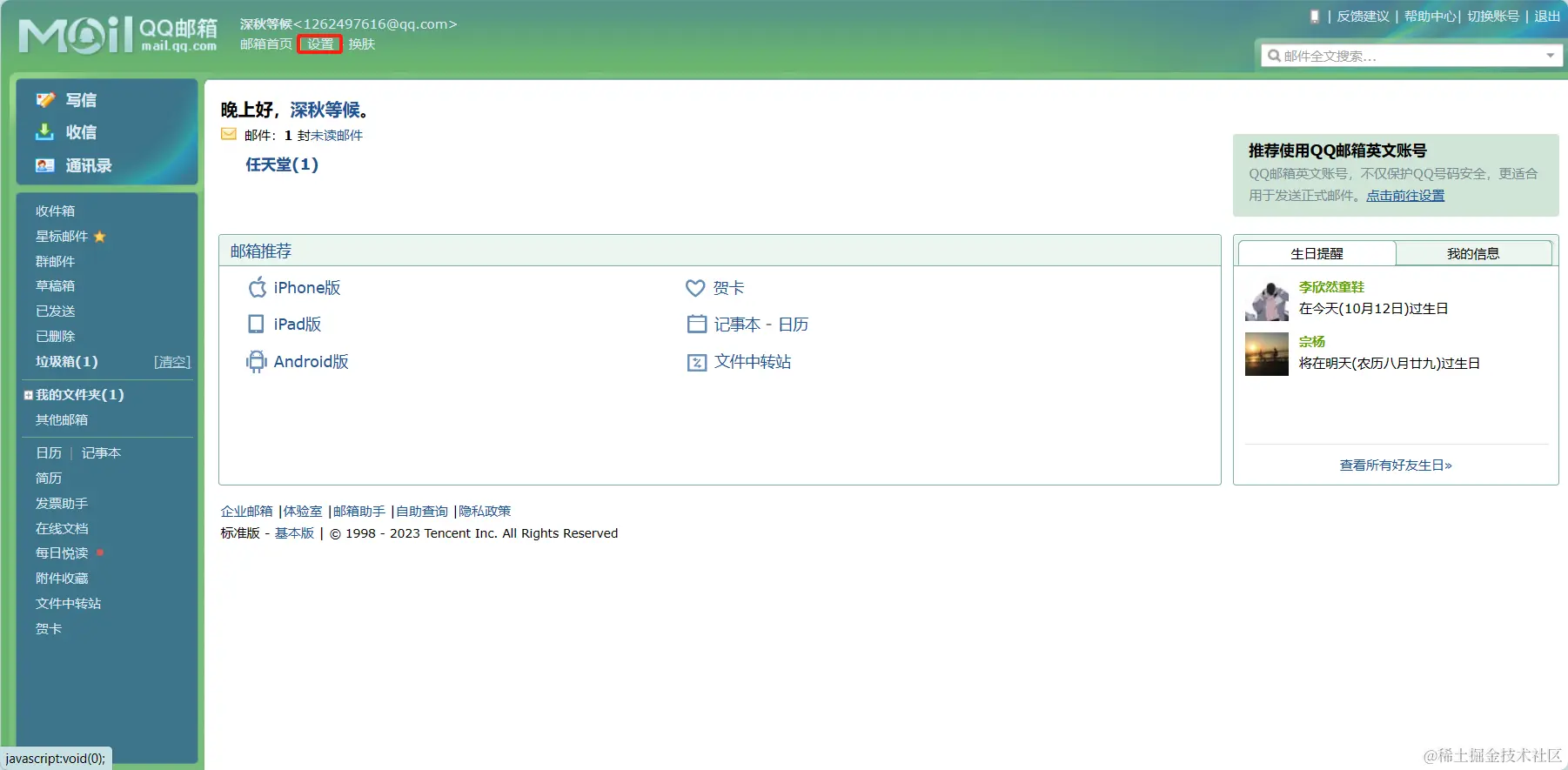Image resolution: width=1568 pixels, height=770 pixels.
Task: Open 通讯录 contacts
Action: [x=89, y=165]
